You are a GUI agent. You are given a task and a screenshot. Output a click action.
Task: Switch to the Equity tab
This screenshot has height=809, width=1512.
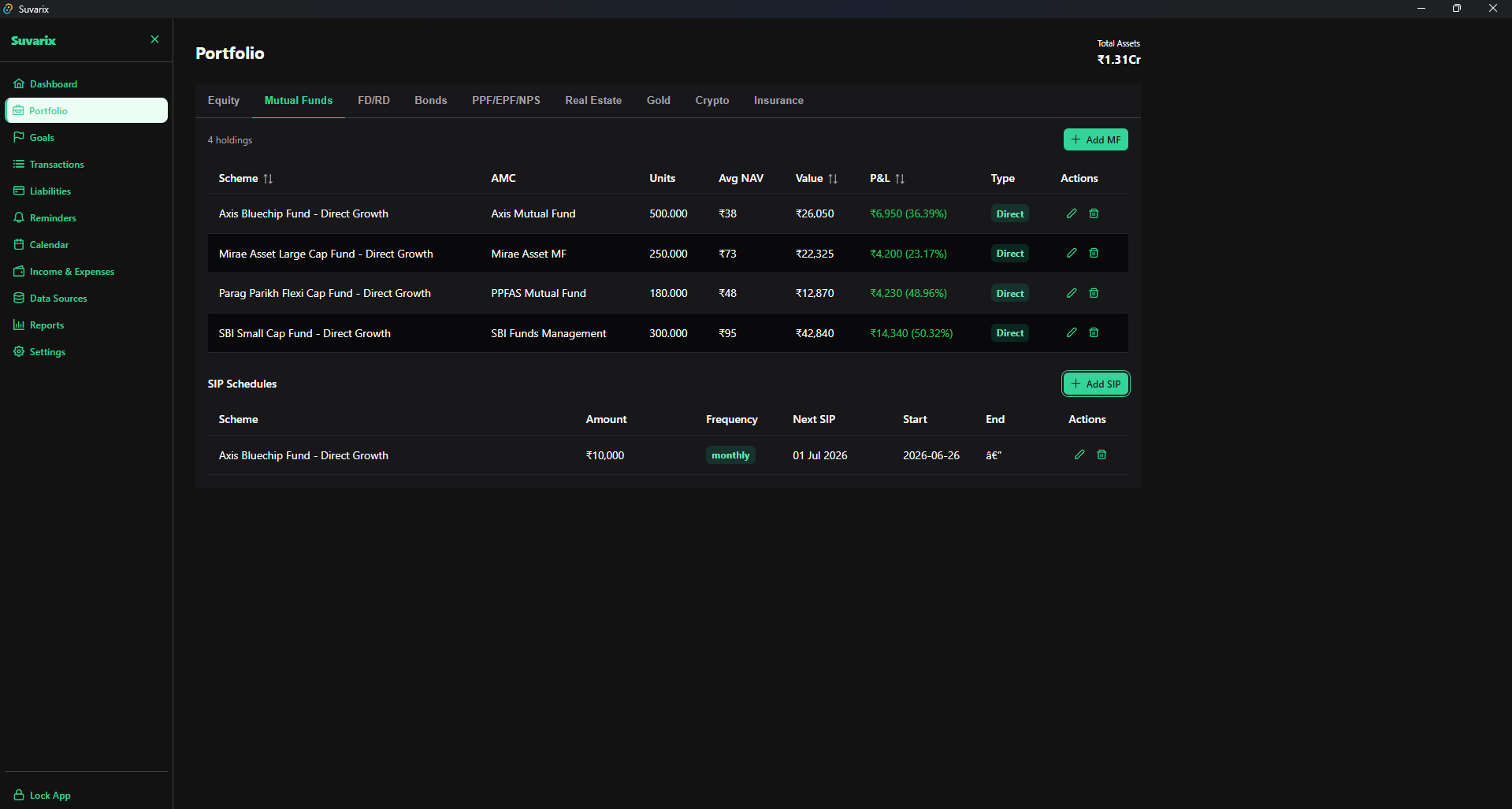(224, 100)
